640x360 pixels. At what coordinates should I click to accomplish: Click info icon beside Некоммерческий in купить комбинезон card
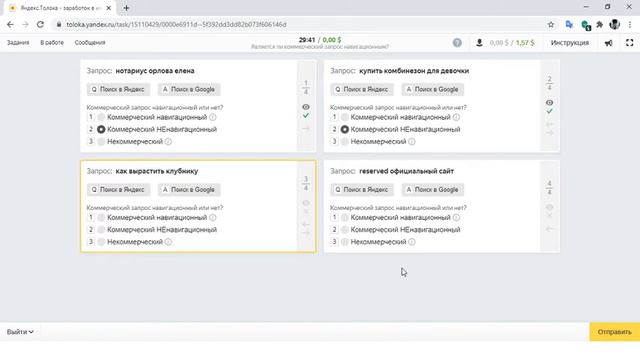click(x=412, y=142)
